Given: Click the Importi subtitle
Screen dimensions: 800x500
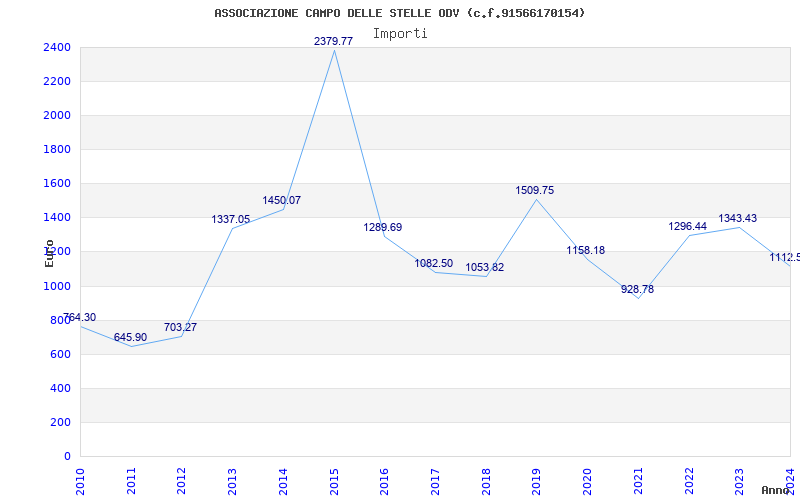Looking at the screenshot, I should pos(400,34).
